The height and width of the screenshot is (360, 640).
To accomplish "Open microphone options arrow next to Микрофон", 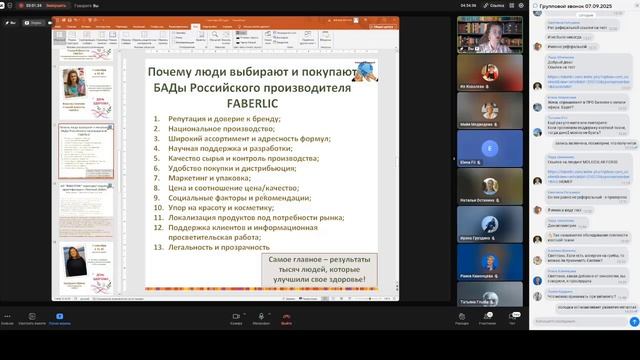I will coord(269,314).
